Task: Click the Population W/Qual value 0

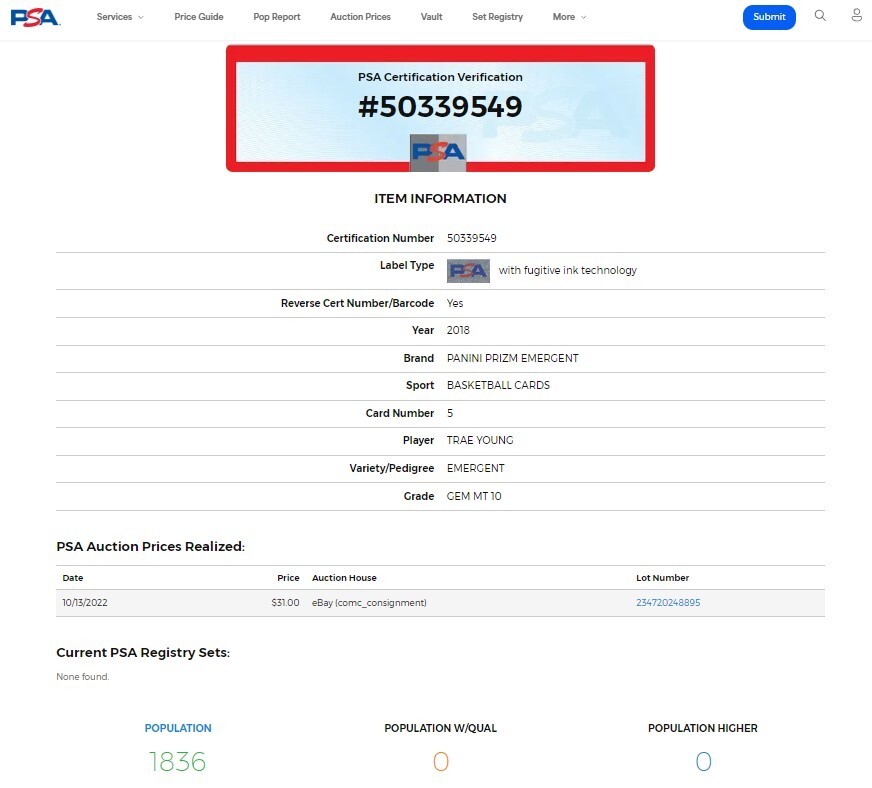Action: pyautogui.click(x=440, y=761)
